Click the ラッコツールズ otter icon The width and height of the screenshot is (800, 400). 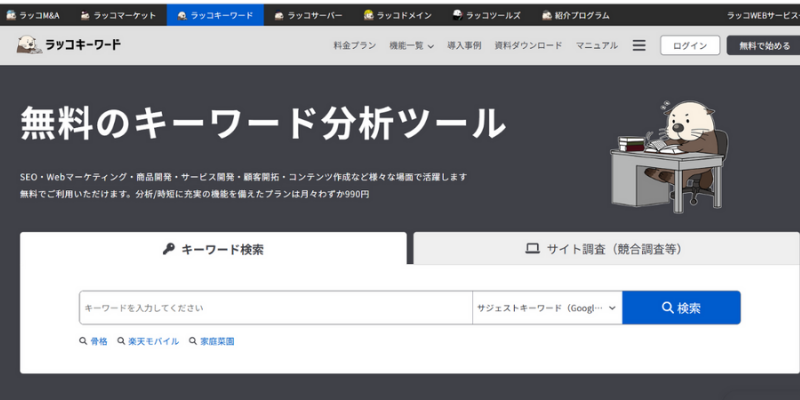458,15
